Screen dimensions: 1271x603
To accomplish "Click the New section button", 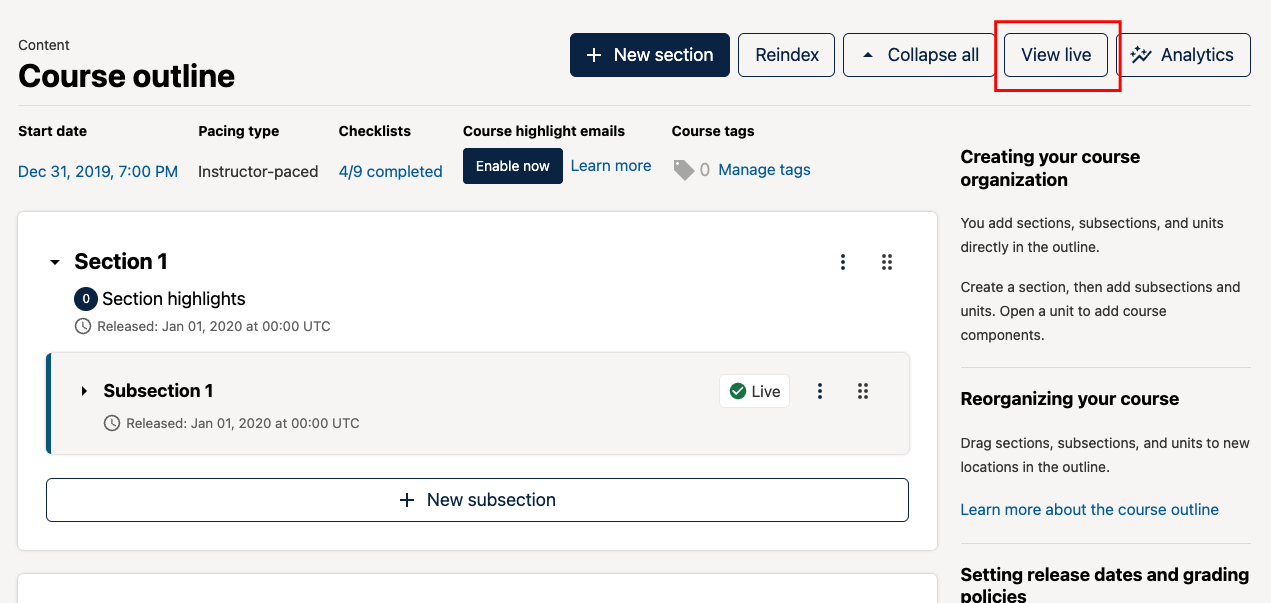I will [x=650, y=55].
